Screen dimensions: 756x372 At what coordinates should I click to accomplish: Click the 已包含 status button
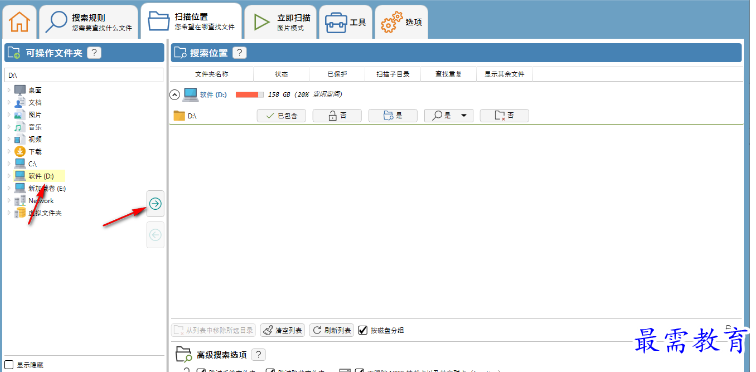click(x=281, y=116)
